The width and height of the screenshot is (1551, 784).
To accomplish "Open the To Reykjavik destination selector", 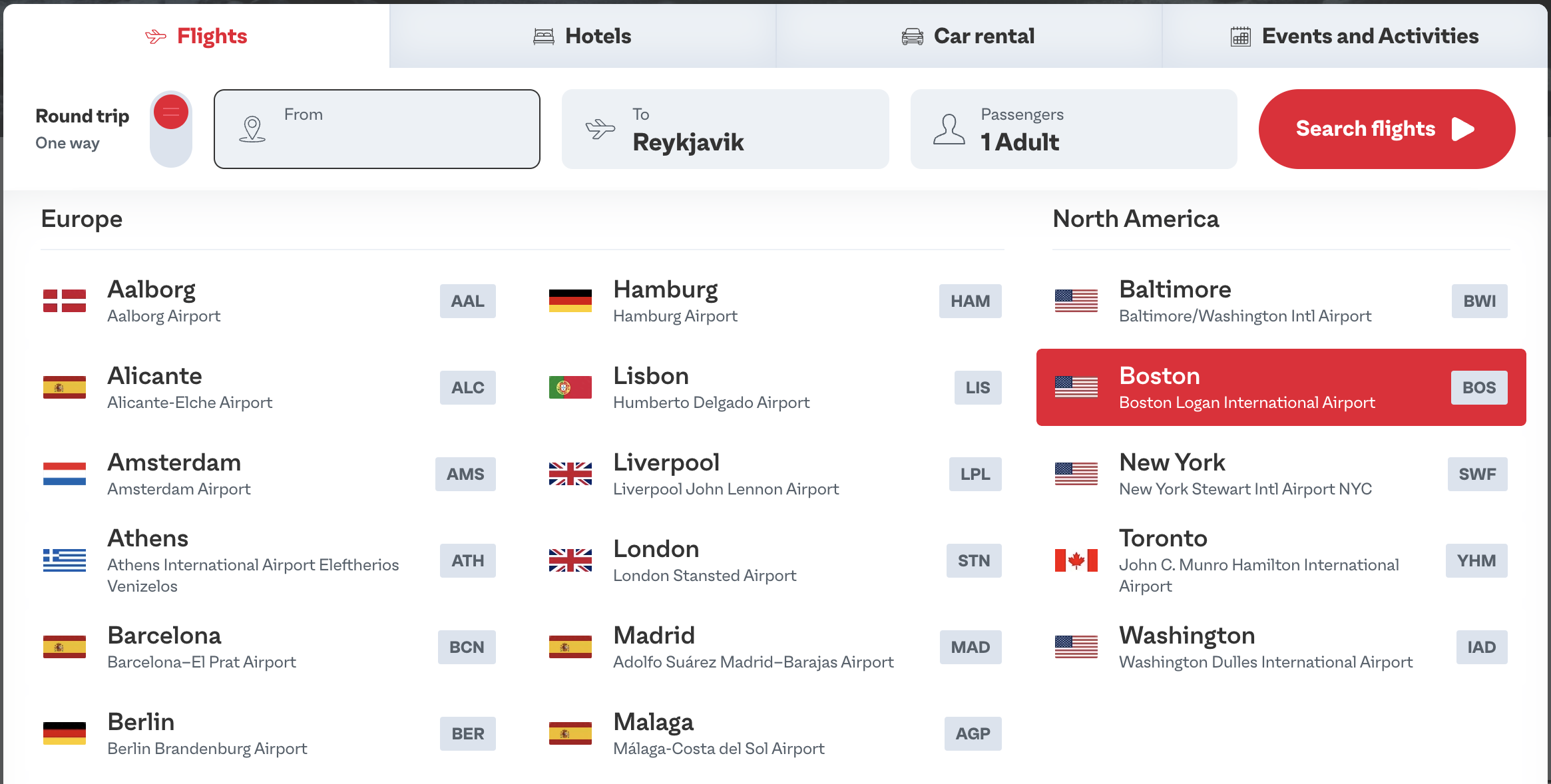I will click(x=725, y=129).
